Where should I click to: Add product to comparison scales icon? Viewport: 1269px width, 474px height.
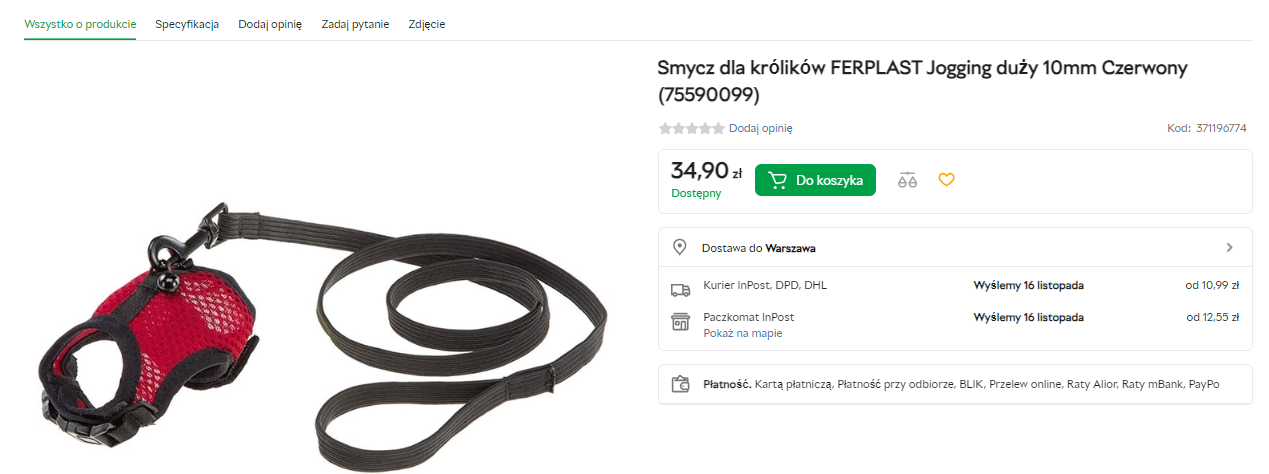click(907, 180)
